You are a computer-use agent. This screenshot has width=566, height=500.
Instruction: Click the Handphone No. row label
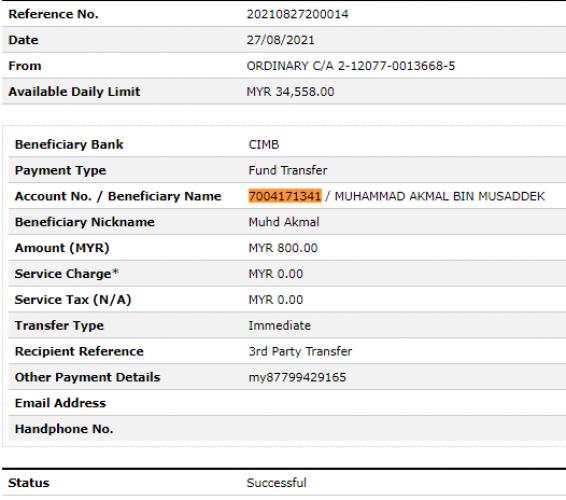(64, 429)
